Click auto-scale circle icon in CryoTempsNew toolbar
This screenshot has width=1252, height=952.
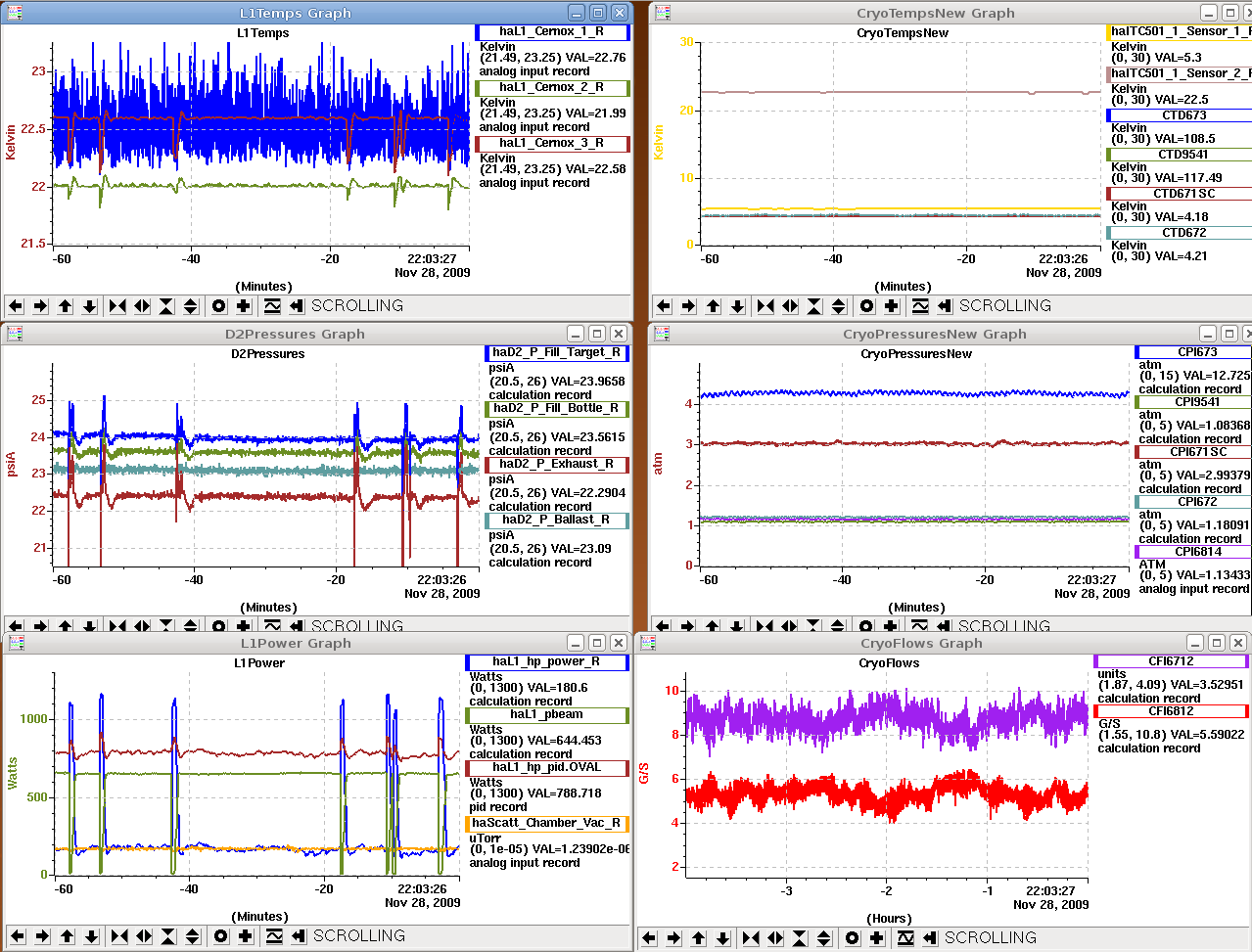click(867, 306)
